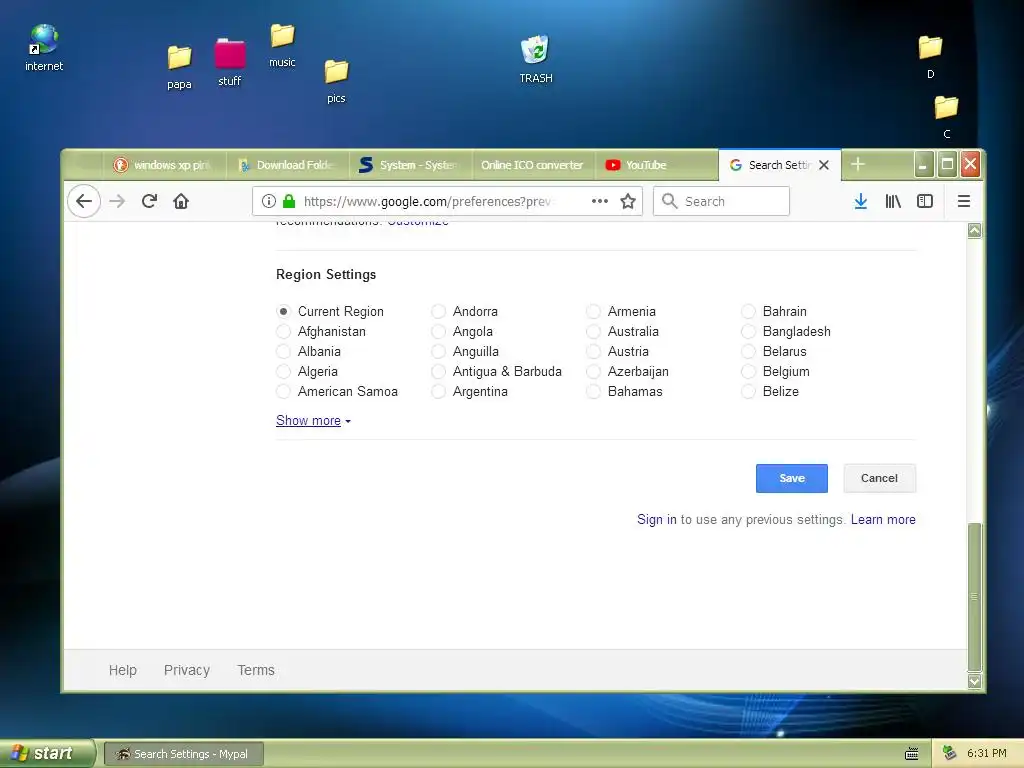
Task: Select the Australia radio button
Action: click(x=593, y=332)
